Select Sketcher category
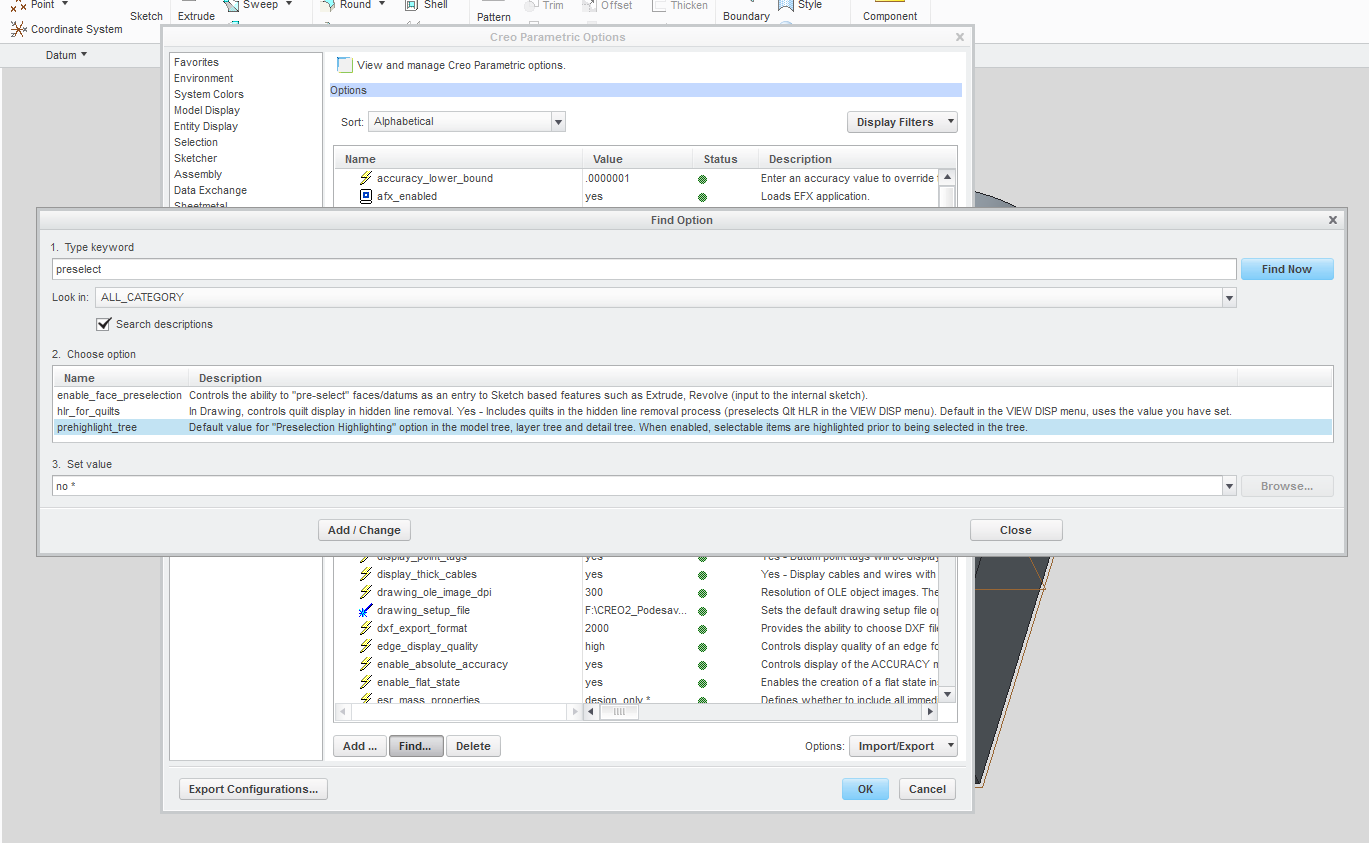 [x=195, y=158]
